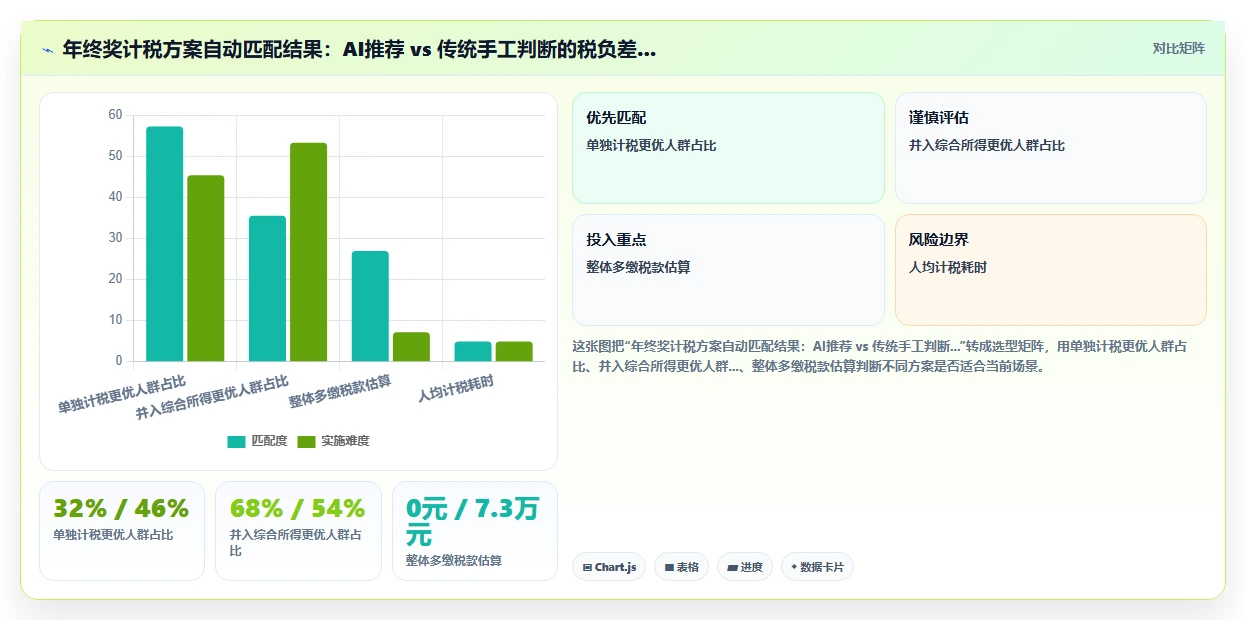1246x620 pixels.
Task: Click the green bar for 并入综合所得更优人群占比
Action: pyautogui.click(x=308, y=252)
